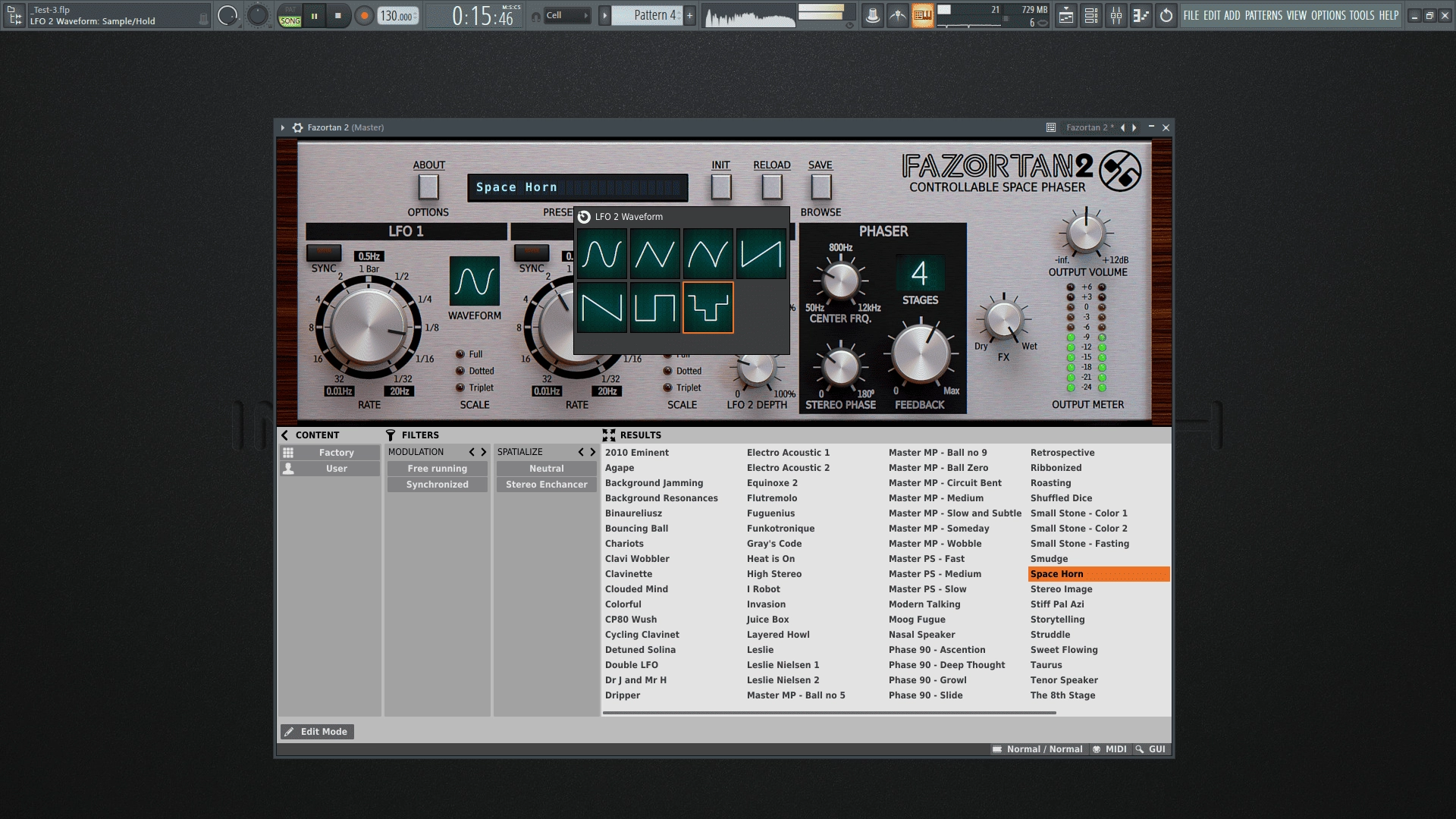Image resolution: width=1456 pixels, height=819 pixels.
Task: Set LFO 1 scale to Triplet
Action: pyautogui.click(x=460, y=388)
